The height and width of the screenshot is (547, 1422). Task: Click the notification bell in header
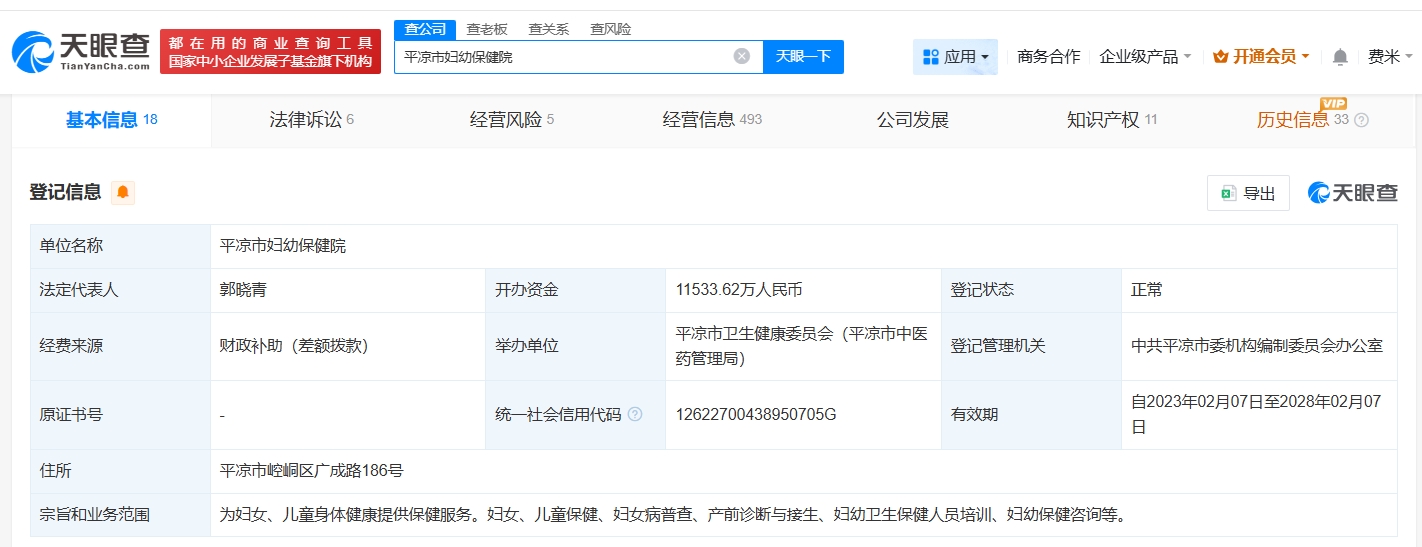click(1340, 57)
